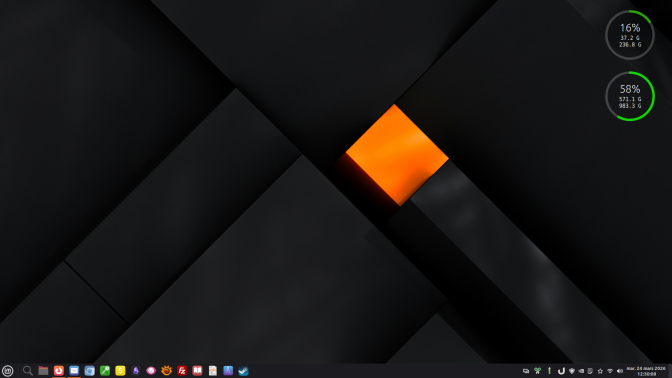The height and width of the screenshot is (378, 672).
Task: Launch the FileZilla icon in the panel
Action: coord(182,371)
